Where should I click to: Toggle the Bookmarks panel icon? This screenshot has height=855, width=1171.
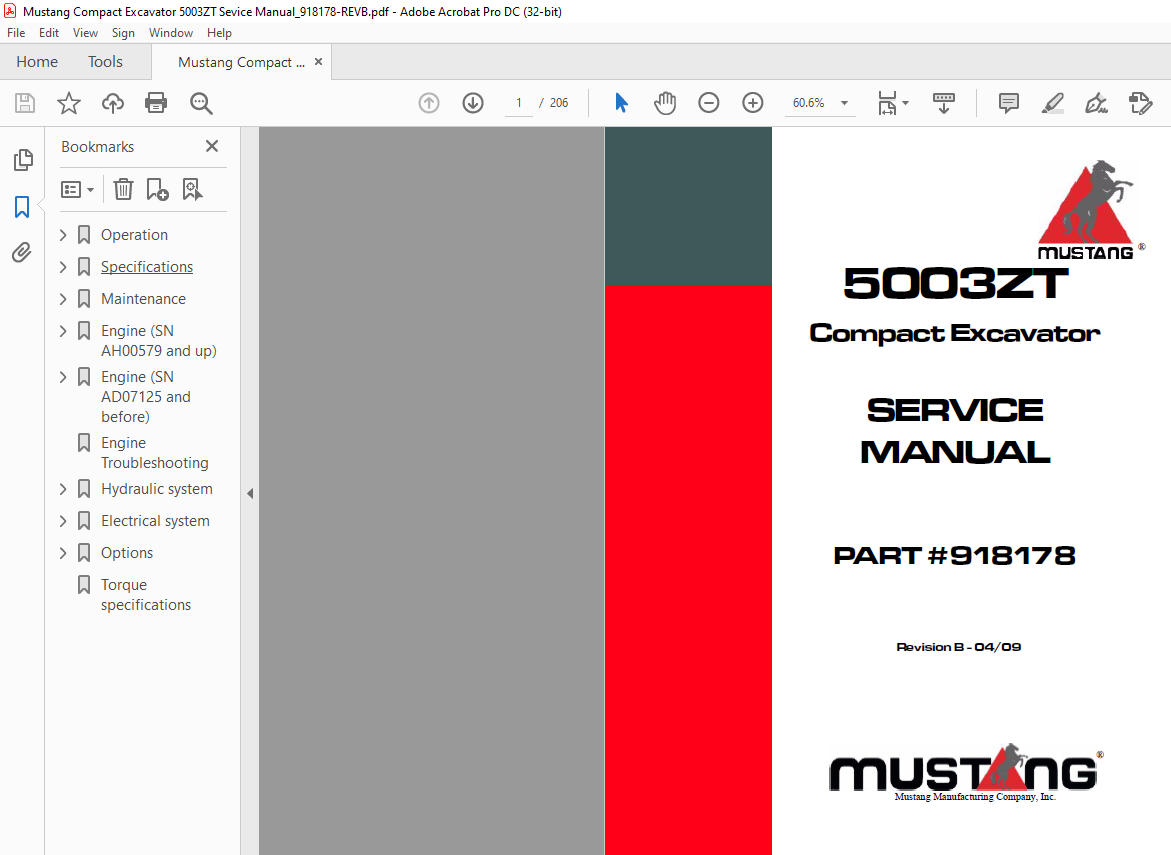(x=22, y=207)
